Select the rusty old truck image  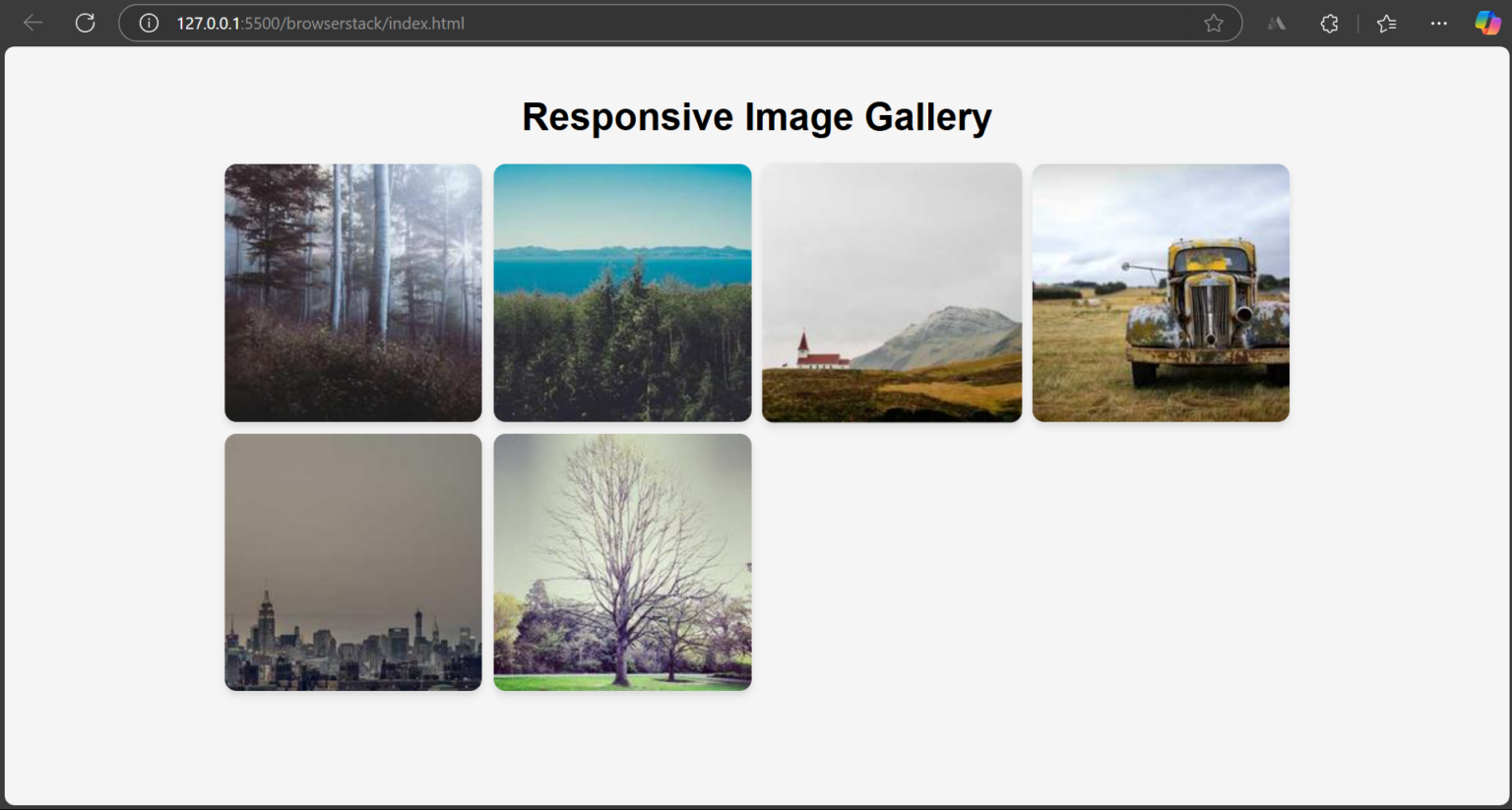point(1160,292)
